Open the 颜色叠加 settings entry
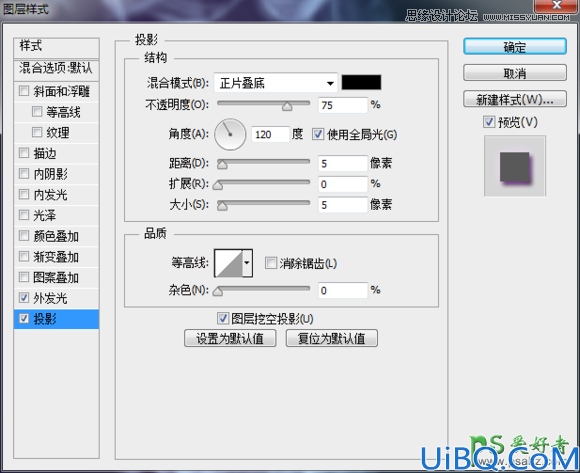The image size is (580, 473). point(56,236)
